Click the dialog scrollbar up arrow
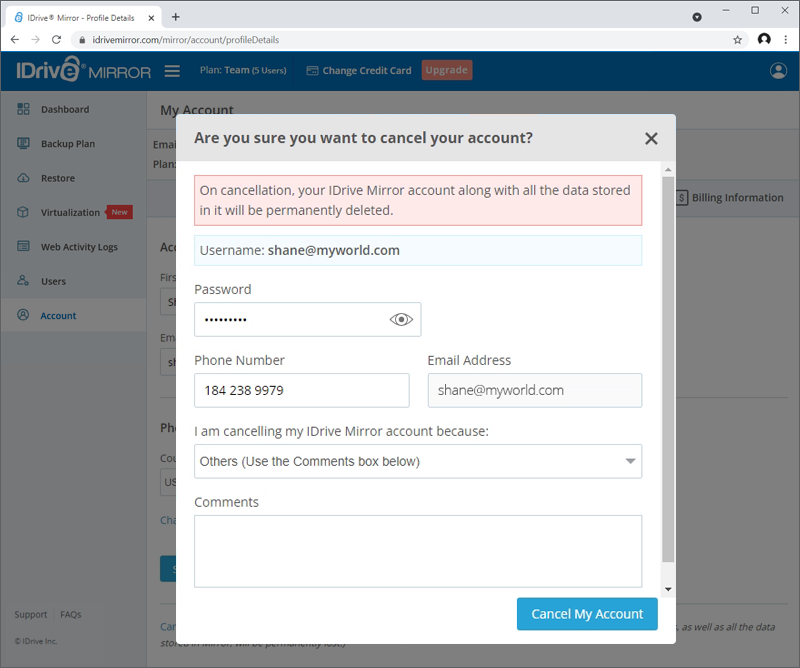 pyautogui.click(x=668, y=169)
